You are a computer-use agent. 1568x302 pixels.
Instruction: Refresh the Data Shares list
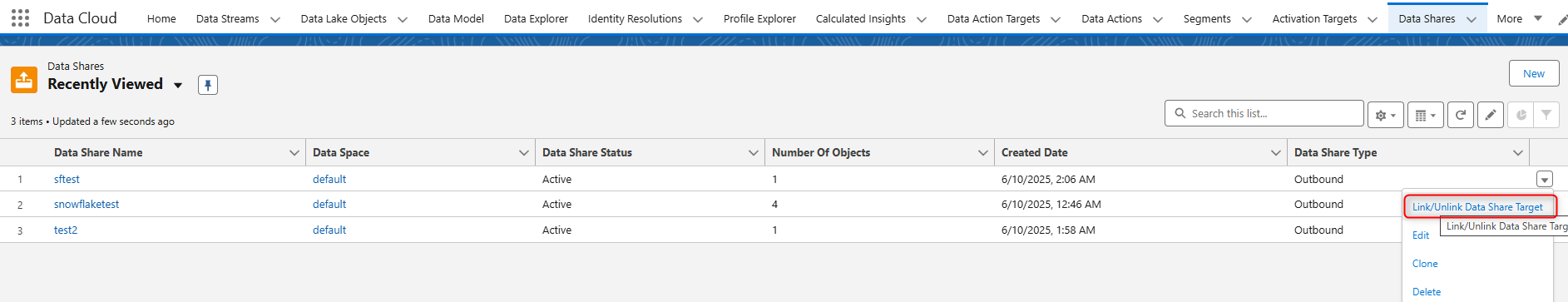[x=1461, y=115]
